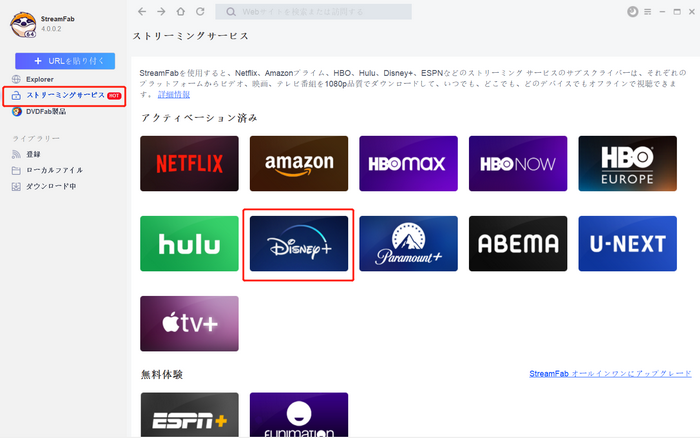This screenshot has height=438, width=700.
Task: Click the search magnifier icon
Action: point(231,12)
